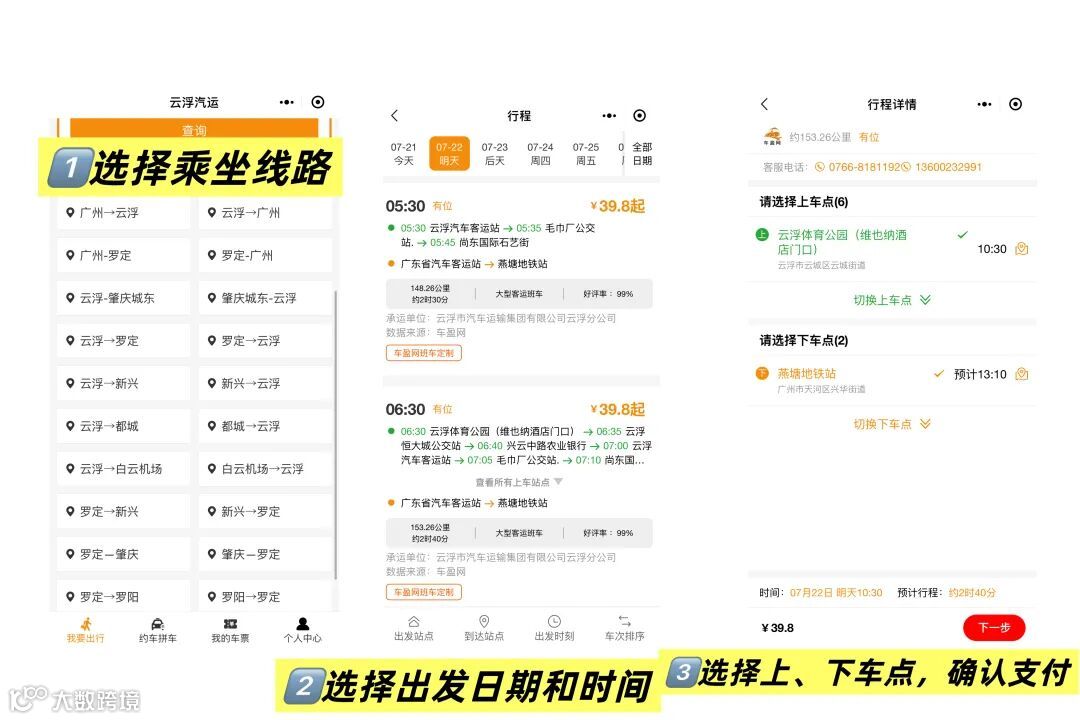
Task: Go back from the 行程详情 screen
Action: coord(764,104)
